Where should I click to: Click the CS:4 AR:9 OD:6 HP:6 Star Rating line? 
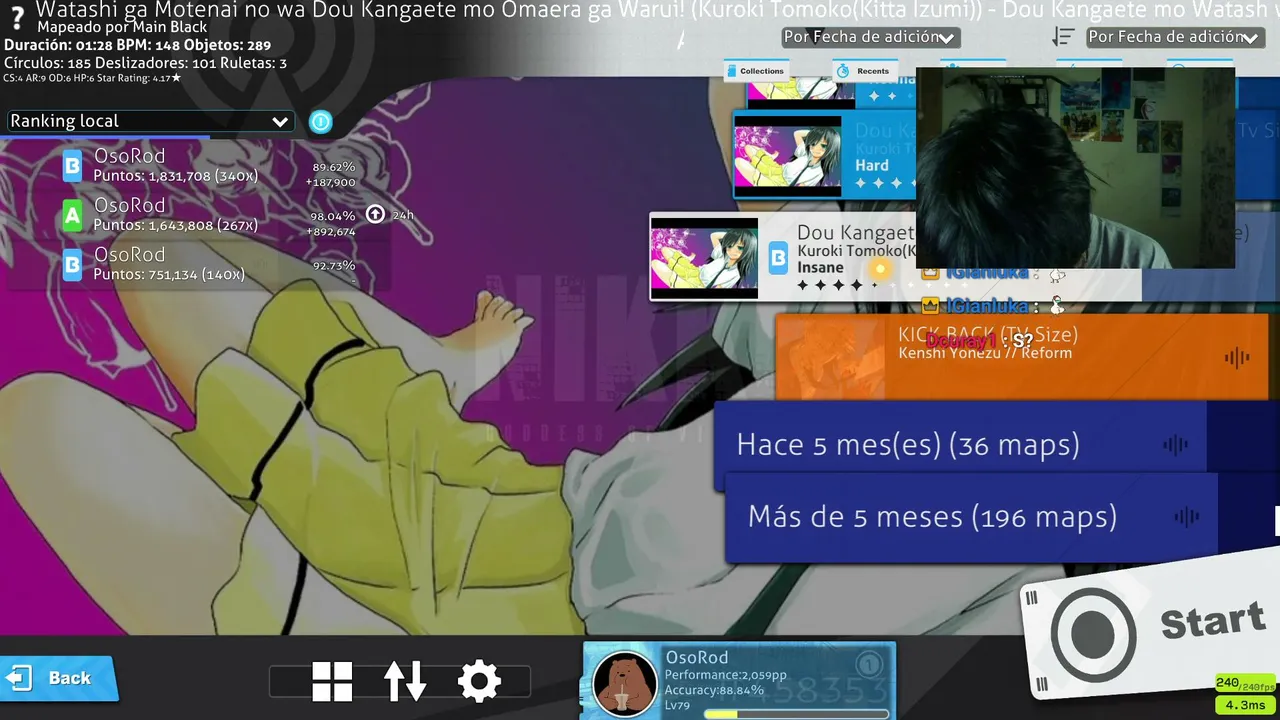[92, 78]
